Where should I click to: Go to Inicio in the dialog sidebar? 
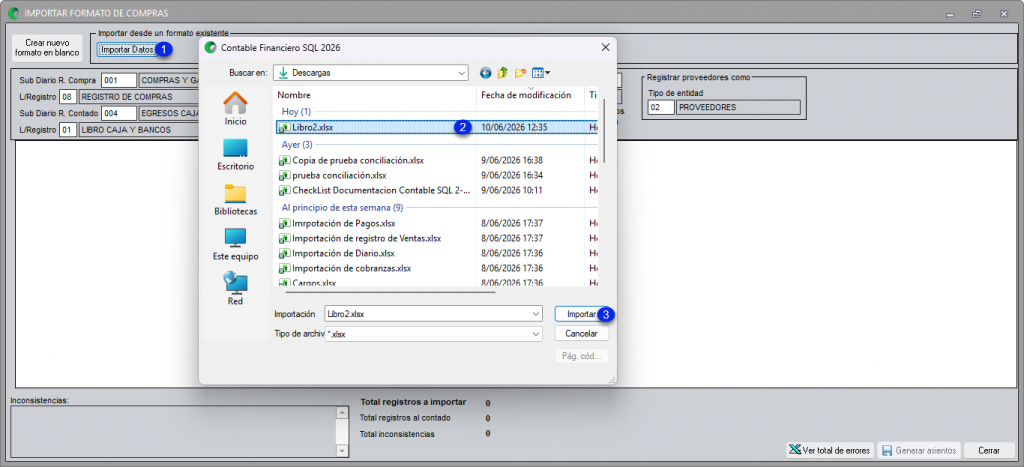[x=235, y=108]
